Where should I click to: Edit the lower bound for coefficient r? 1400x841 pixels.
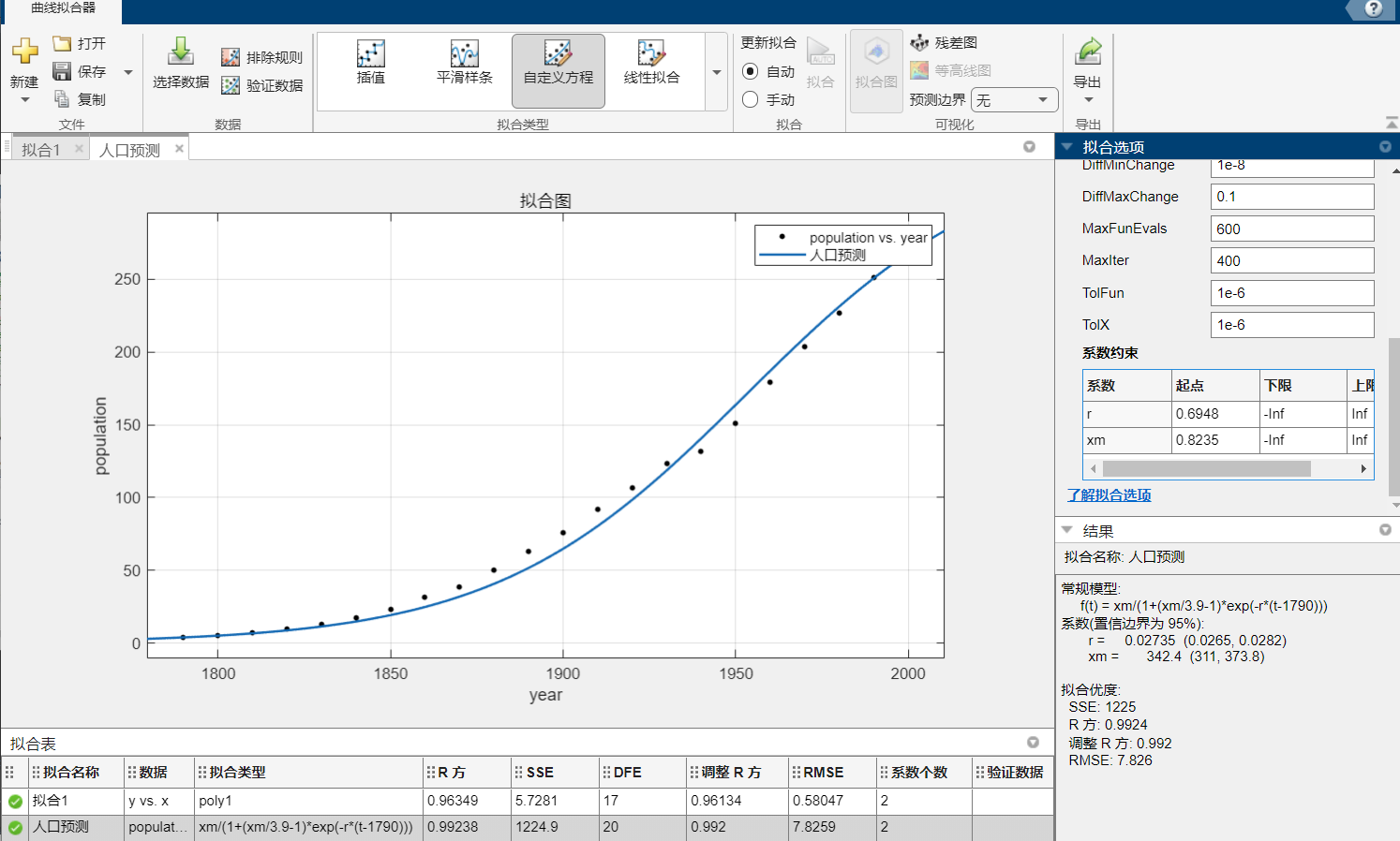coord(1303,414)
